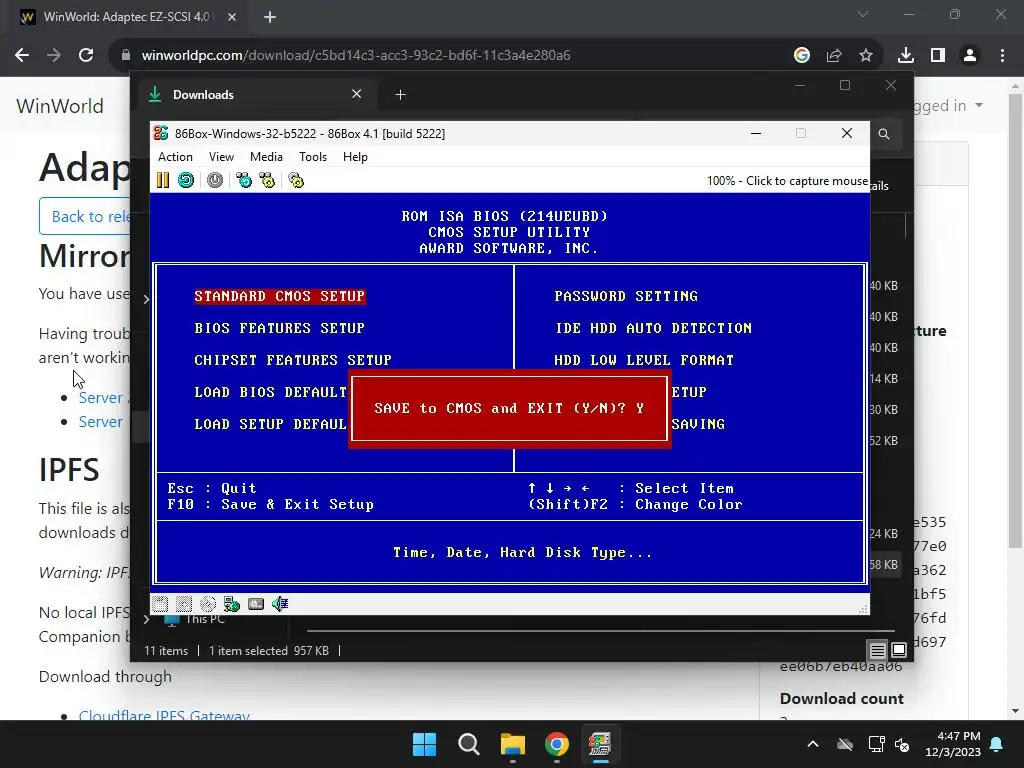Send Ctrl+Alt+Esc via the toolbar icon
This screenshot has height=768, width=1024.
click(267, 180)
